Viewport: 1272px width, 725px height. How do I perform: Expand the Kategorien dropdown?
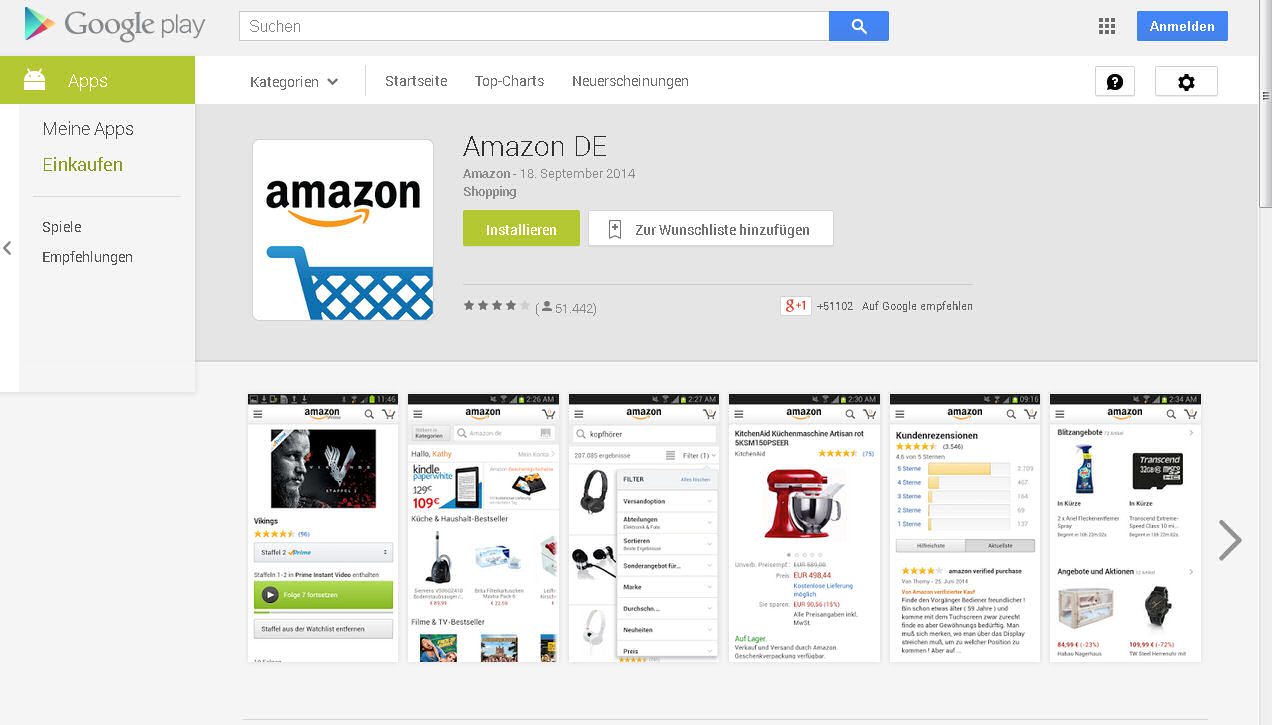[294, 82]
